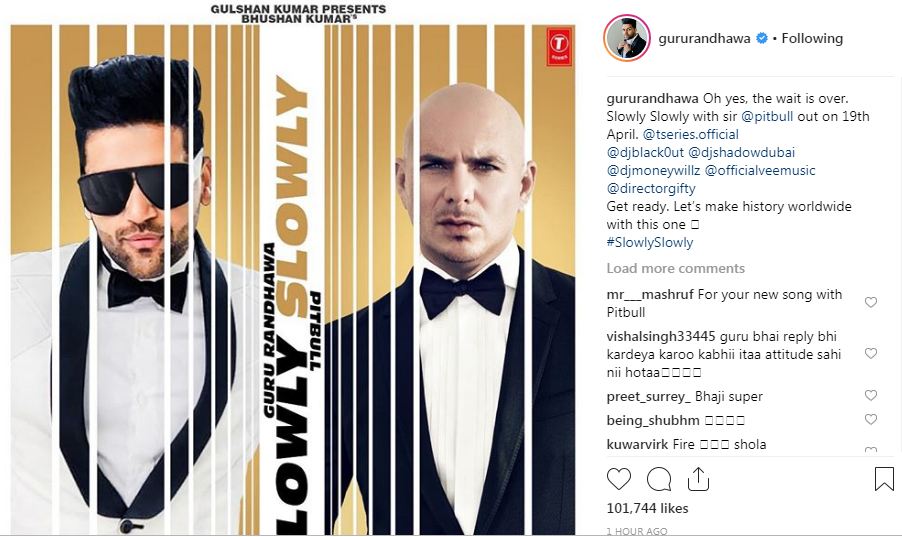Open the comment speech bubble icon
The image size is (902, 537).
point(659,479)
